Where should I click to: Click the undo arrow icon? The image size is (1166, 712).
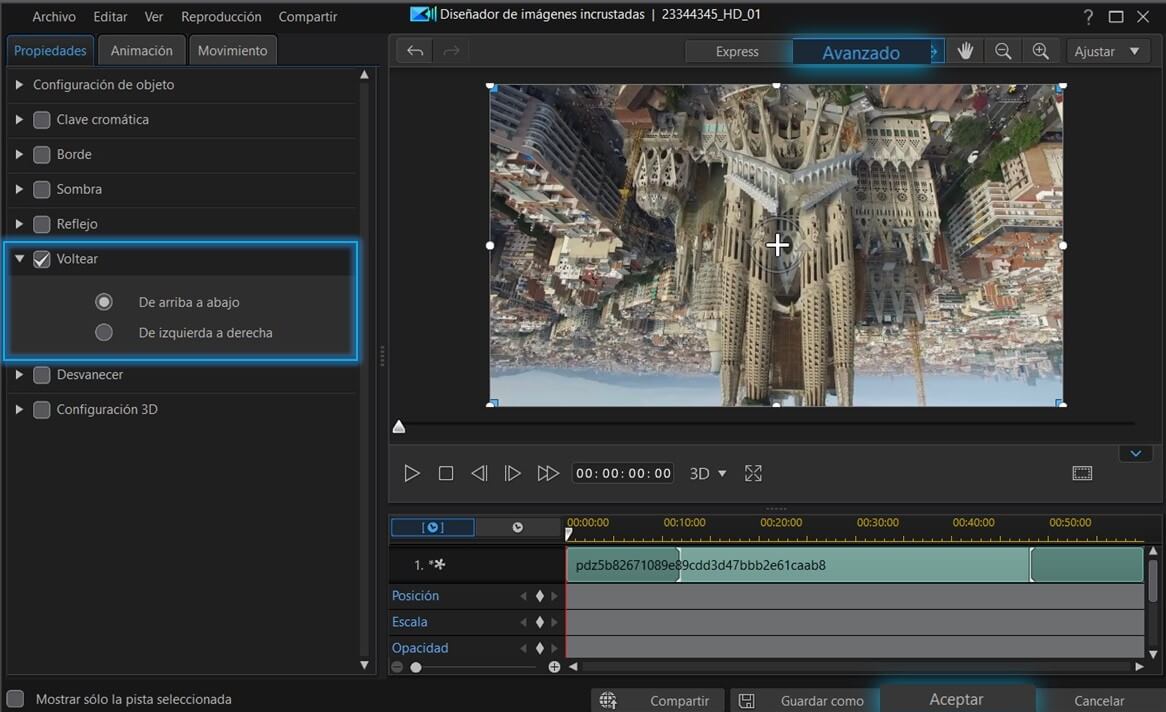pos(415,51)
